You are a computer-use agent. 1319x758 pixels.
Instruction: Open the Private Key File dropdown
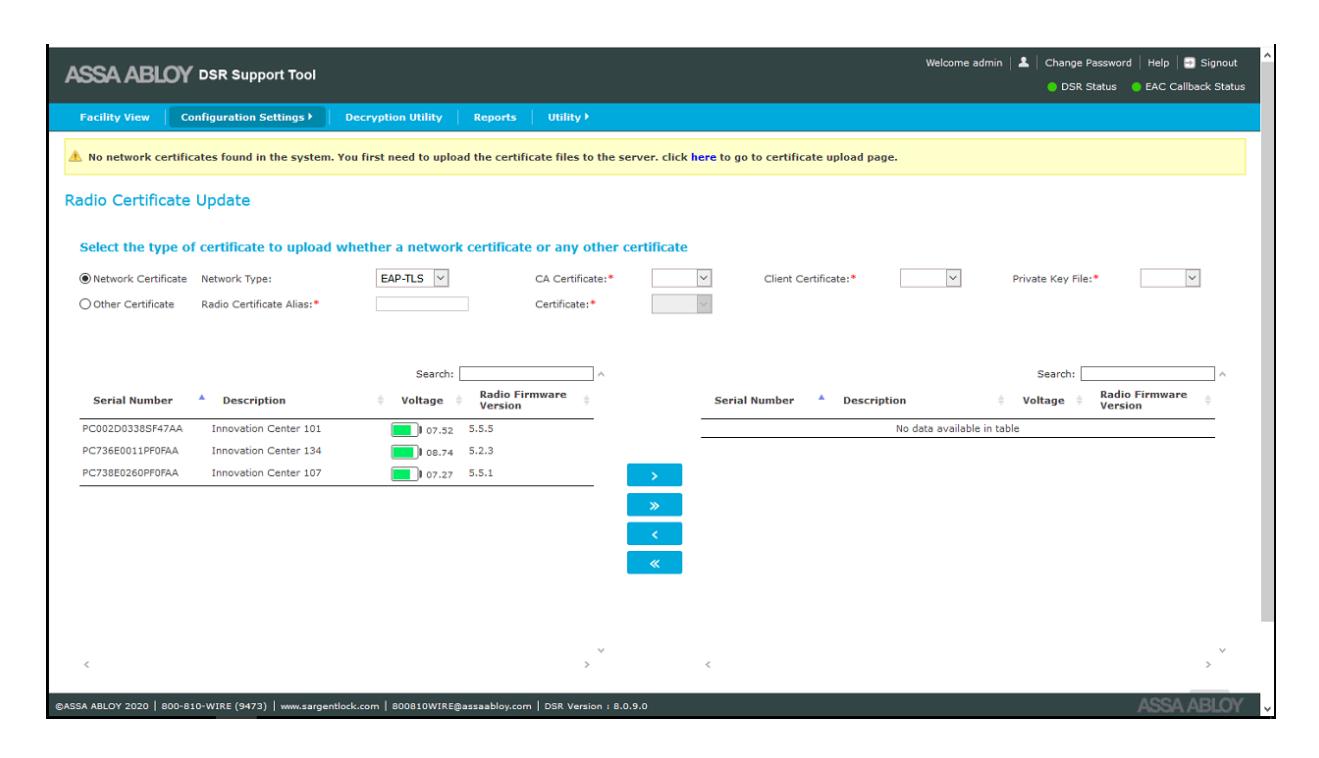1170,280
